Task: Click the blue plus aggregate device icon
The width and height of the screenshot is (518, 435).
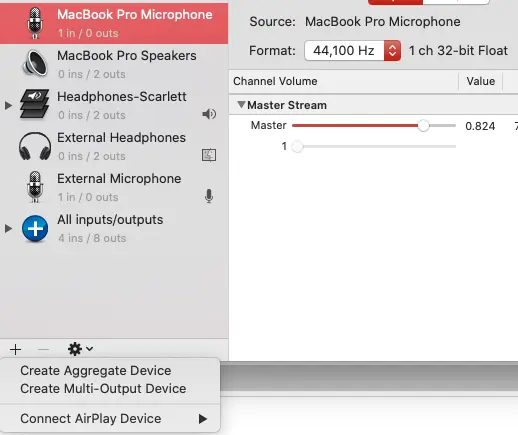Action: [35, 229]
